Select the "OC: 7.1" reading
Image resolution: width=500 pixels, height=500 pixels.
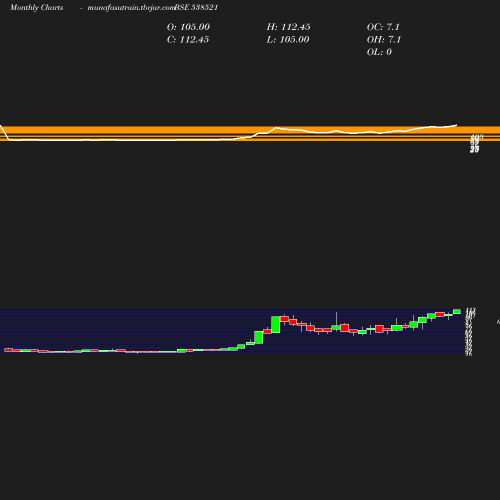[383, 27]
